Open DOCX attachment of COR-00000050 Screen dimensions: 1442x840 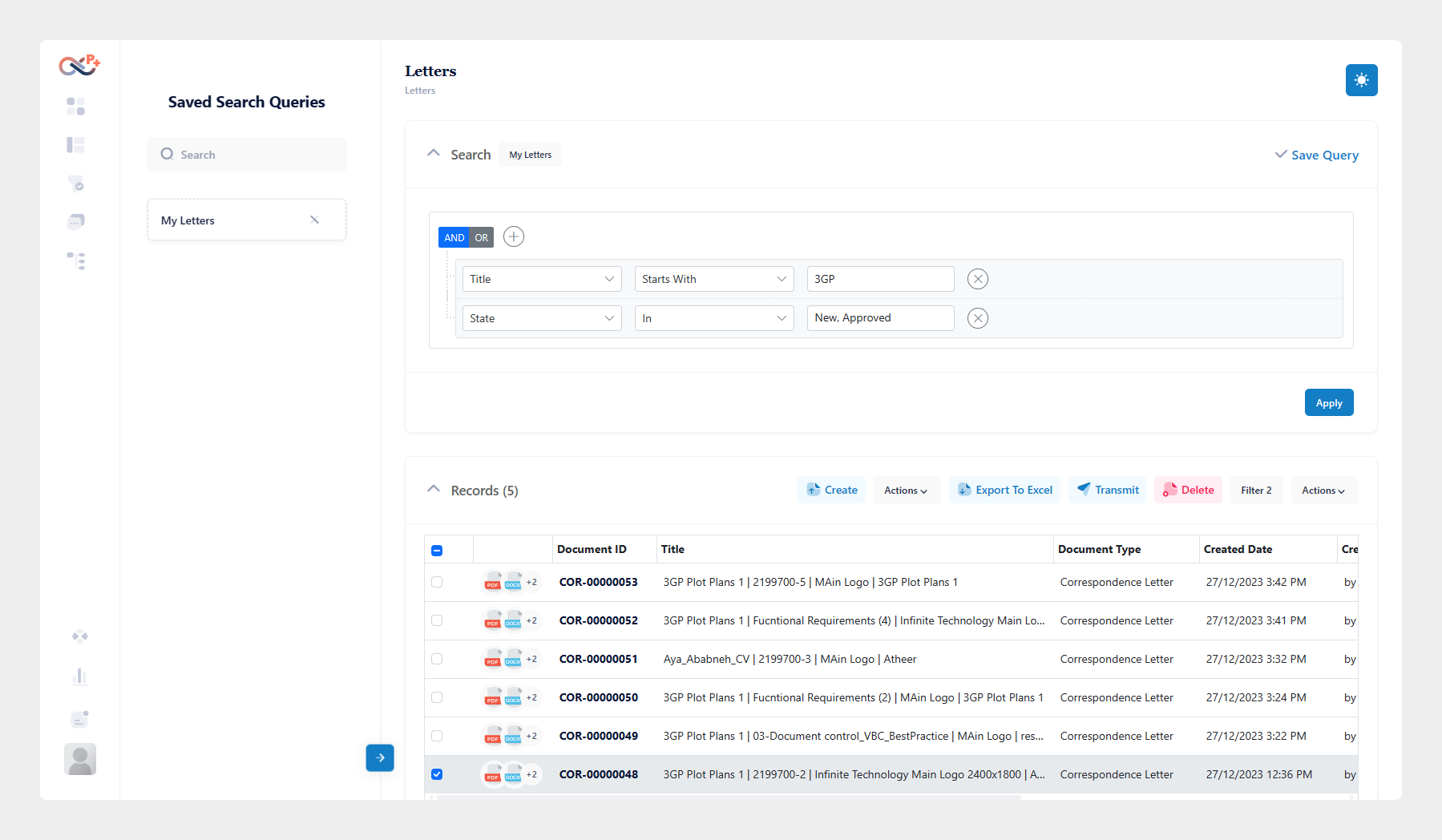pos(513,697)
